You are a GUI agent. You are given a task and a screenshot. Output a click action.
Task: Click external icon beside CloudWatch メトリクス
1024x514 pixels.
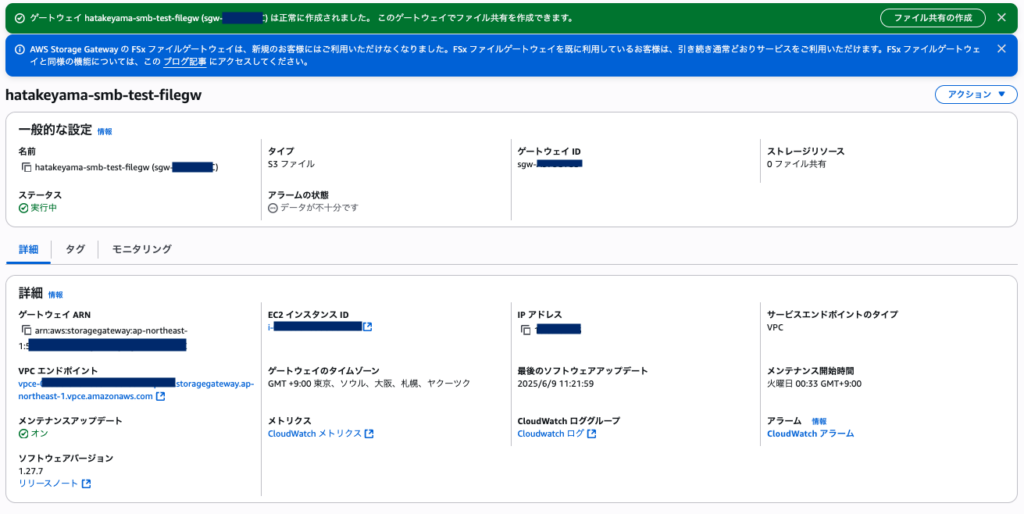point(369,434)
